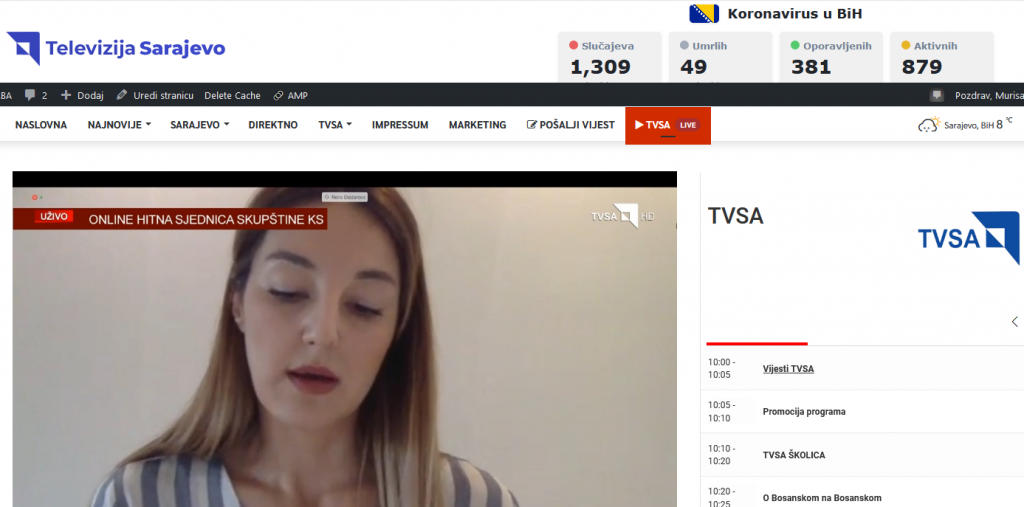
Task: Select Delete Cache in admin bar
Action: click(x=232, y=95)
